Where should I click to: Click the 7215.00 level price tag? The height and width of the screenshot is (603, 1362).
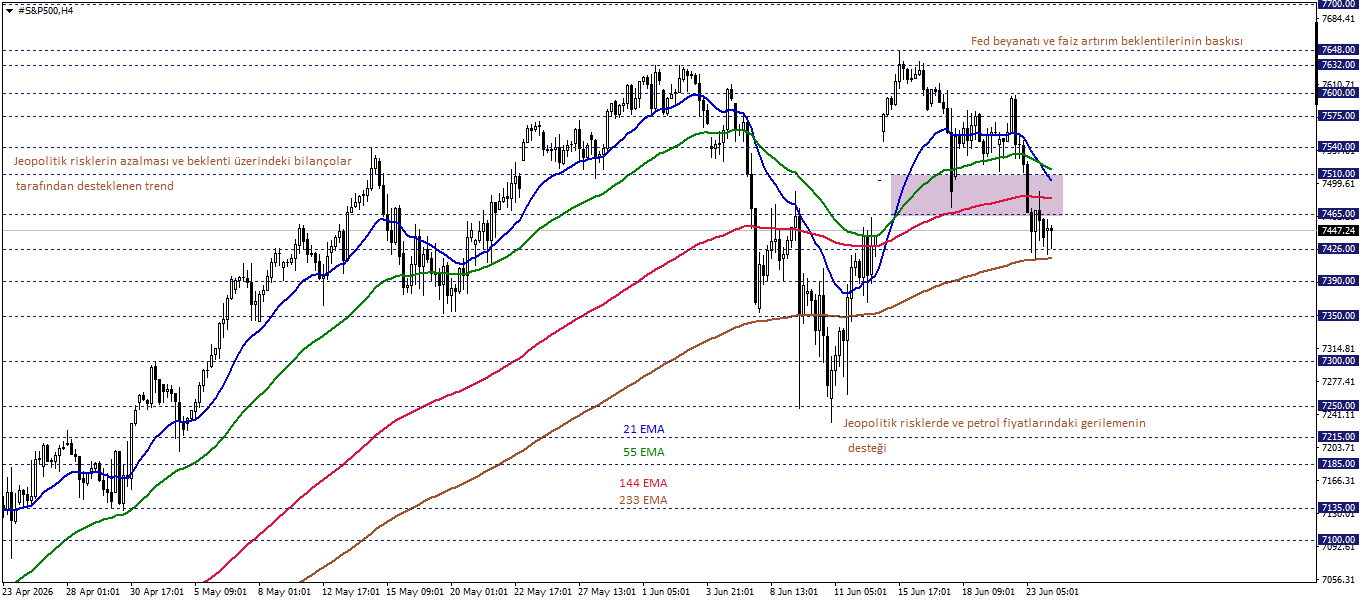[x=1338, y=437]
